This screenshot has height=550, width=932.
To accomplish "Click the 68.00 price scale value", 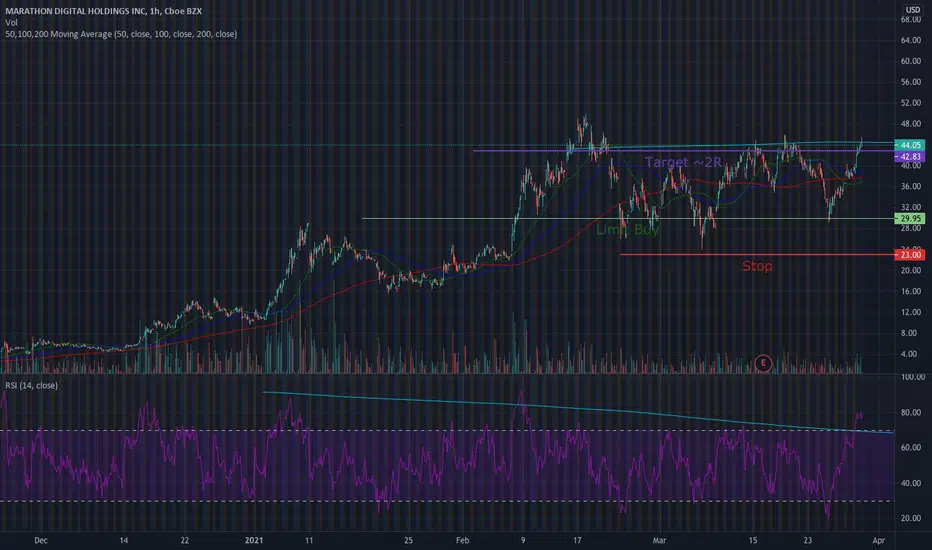I will coord(911,20).
